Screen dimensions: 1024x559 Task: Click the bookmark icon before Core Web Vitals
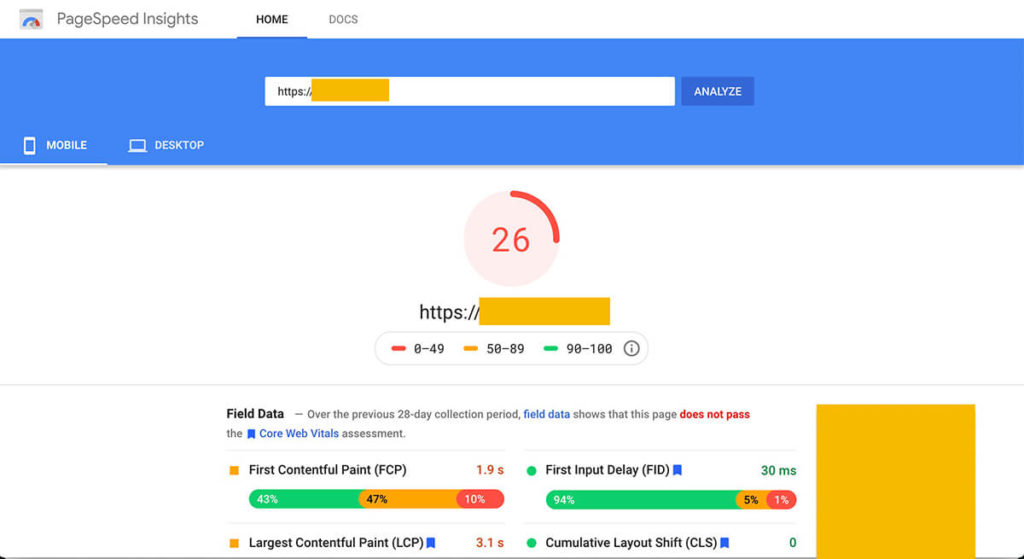pyautogui.click(x=251, y=434)
